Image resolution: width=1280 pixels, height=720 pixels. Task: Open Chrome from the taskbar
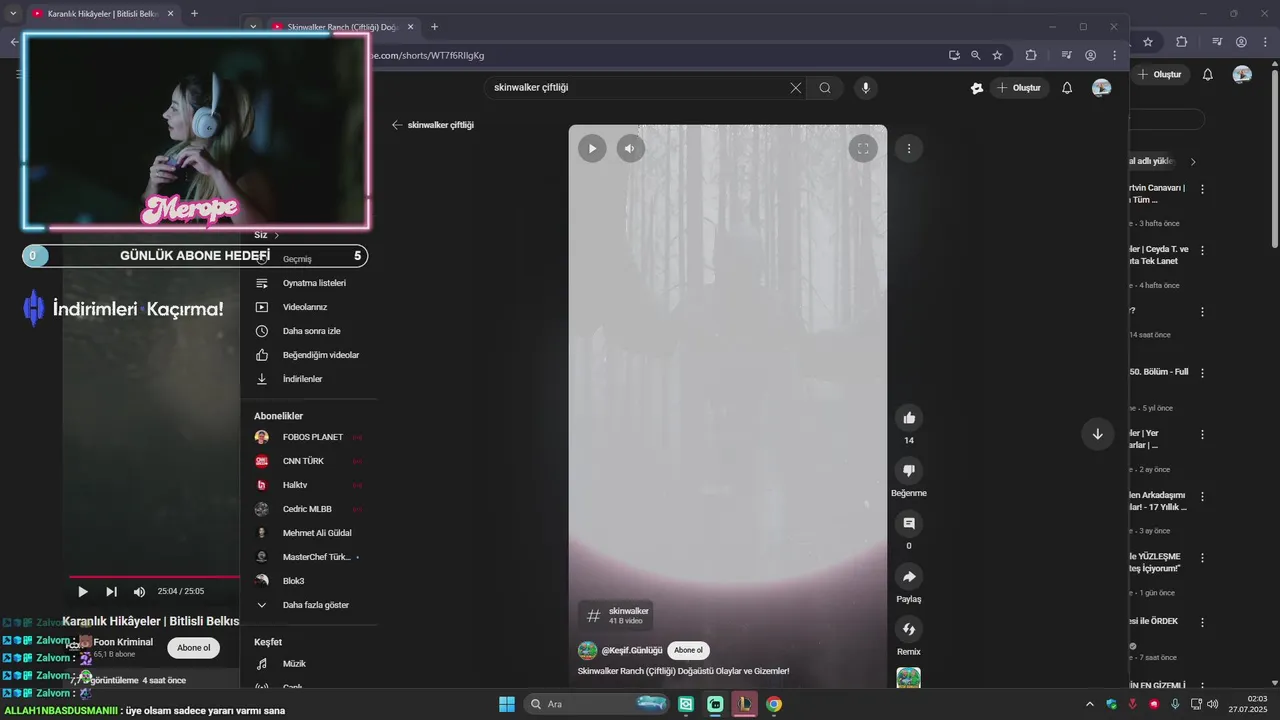pyautogui.click(x=774, y=704)
